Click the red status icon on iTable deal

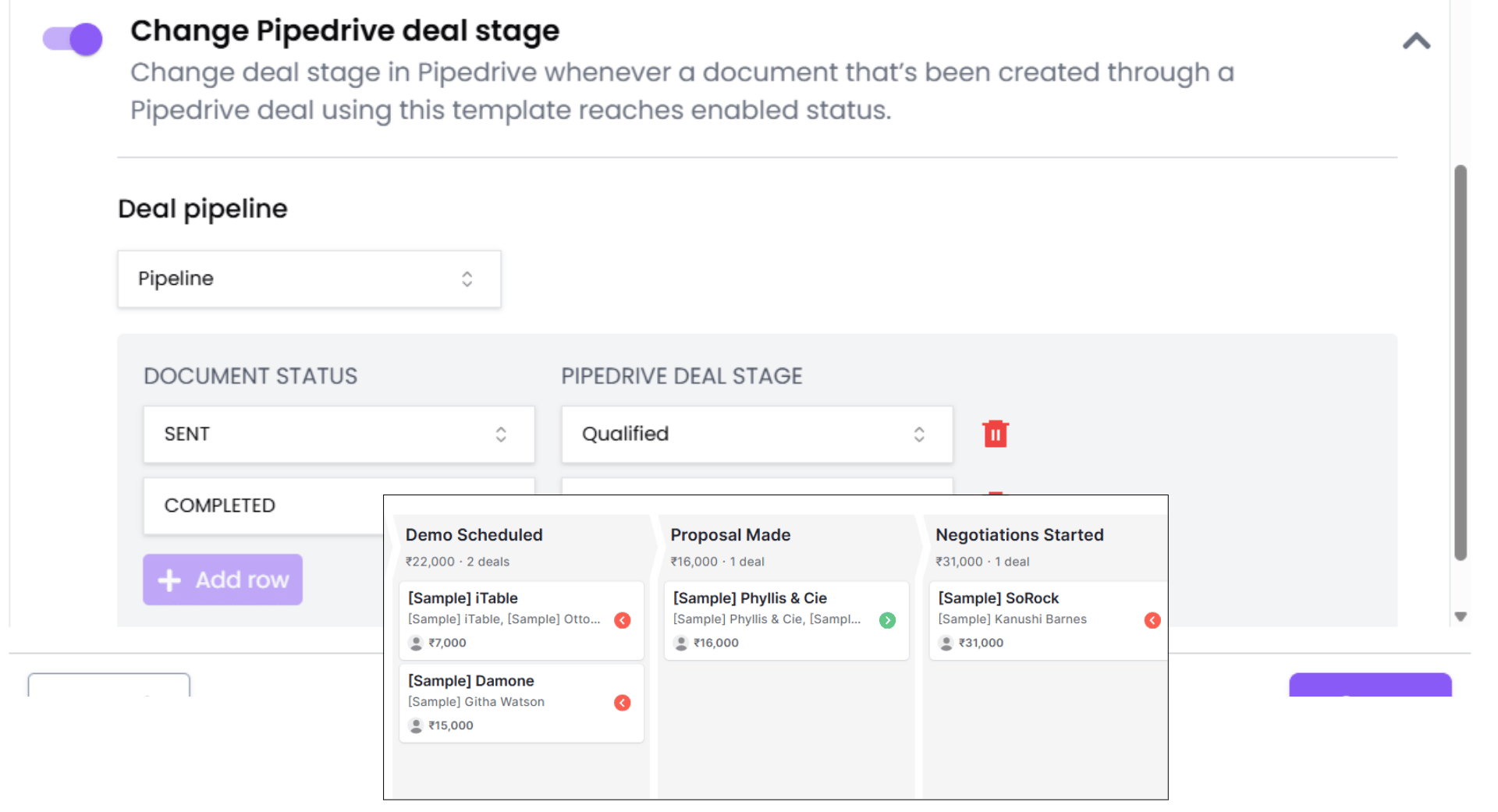622,620
